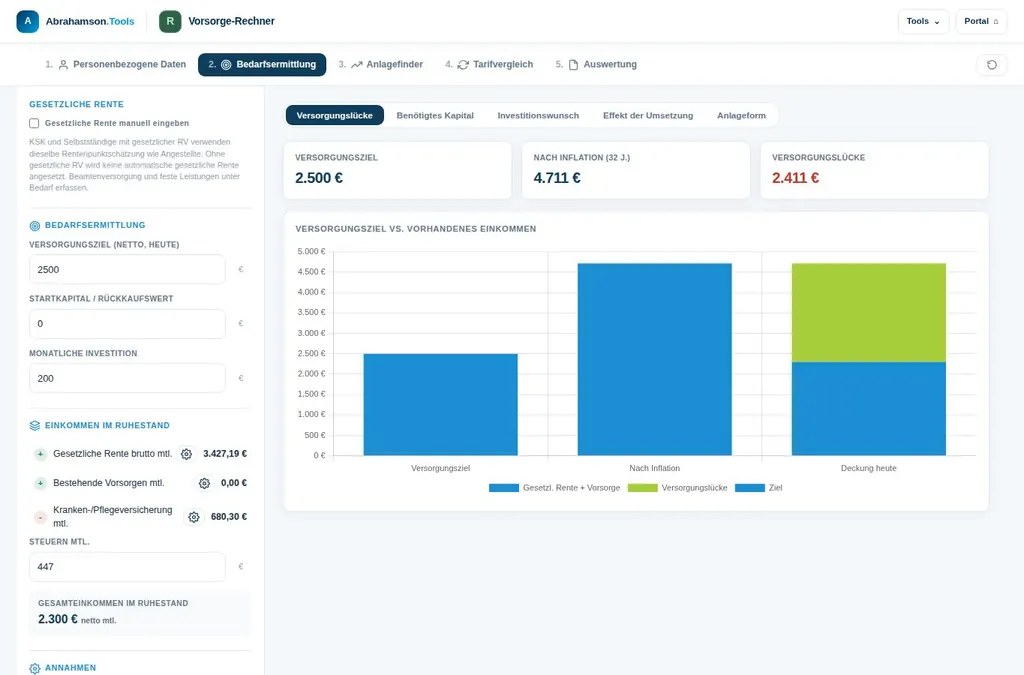Switch to Anlageform sub-tab
This screenshot has height=675, width=1024.
(x=741, y=116)
